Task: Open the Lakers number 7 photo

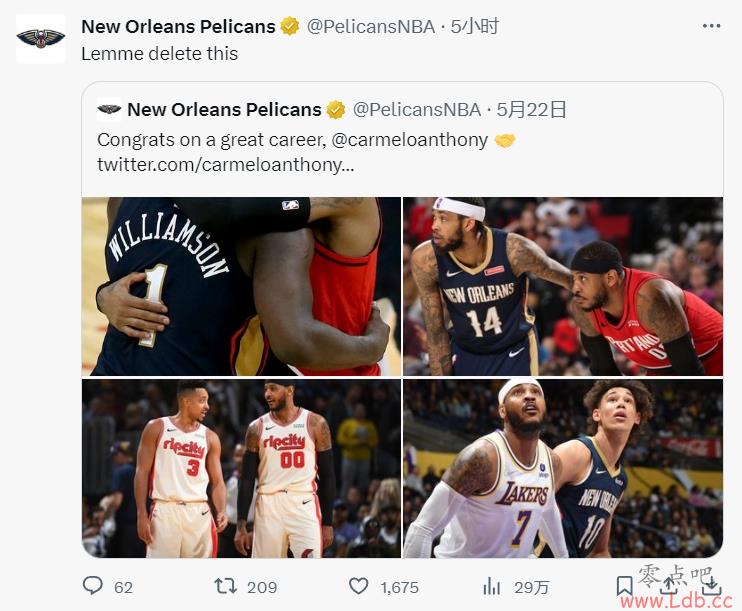Action: (x=563, y=468)
